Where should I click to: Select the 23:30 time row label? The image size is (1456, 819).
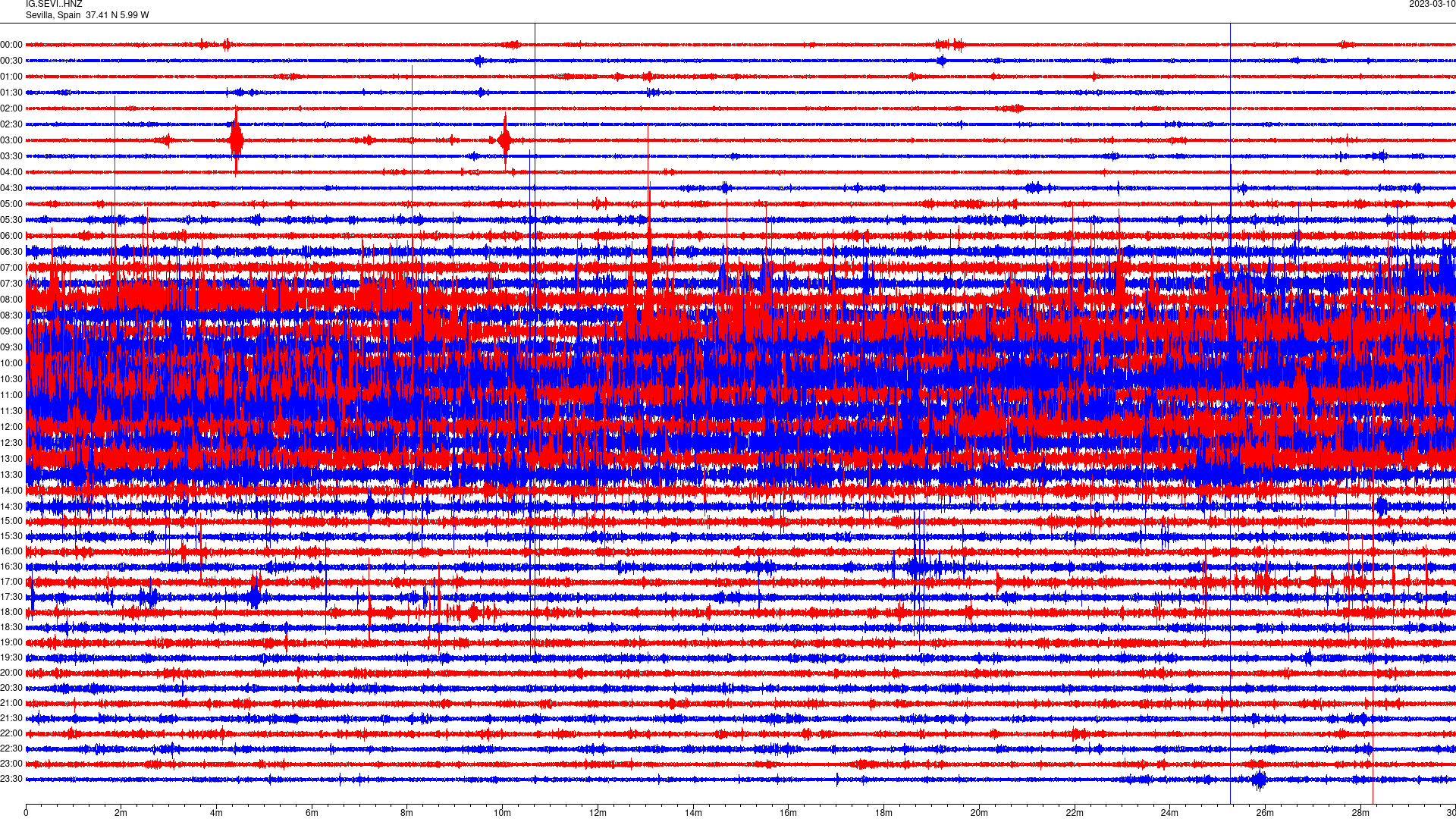pos(11,779)
